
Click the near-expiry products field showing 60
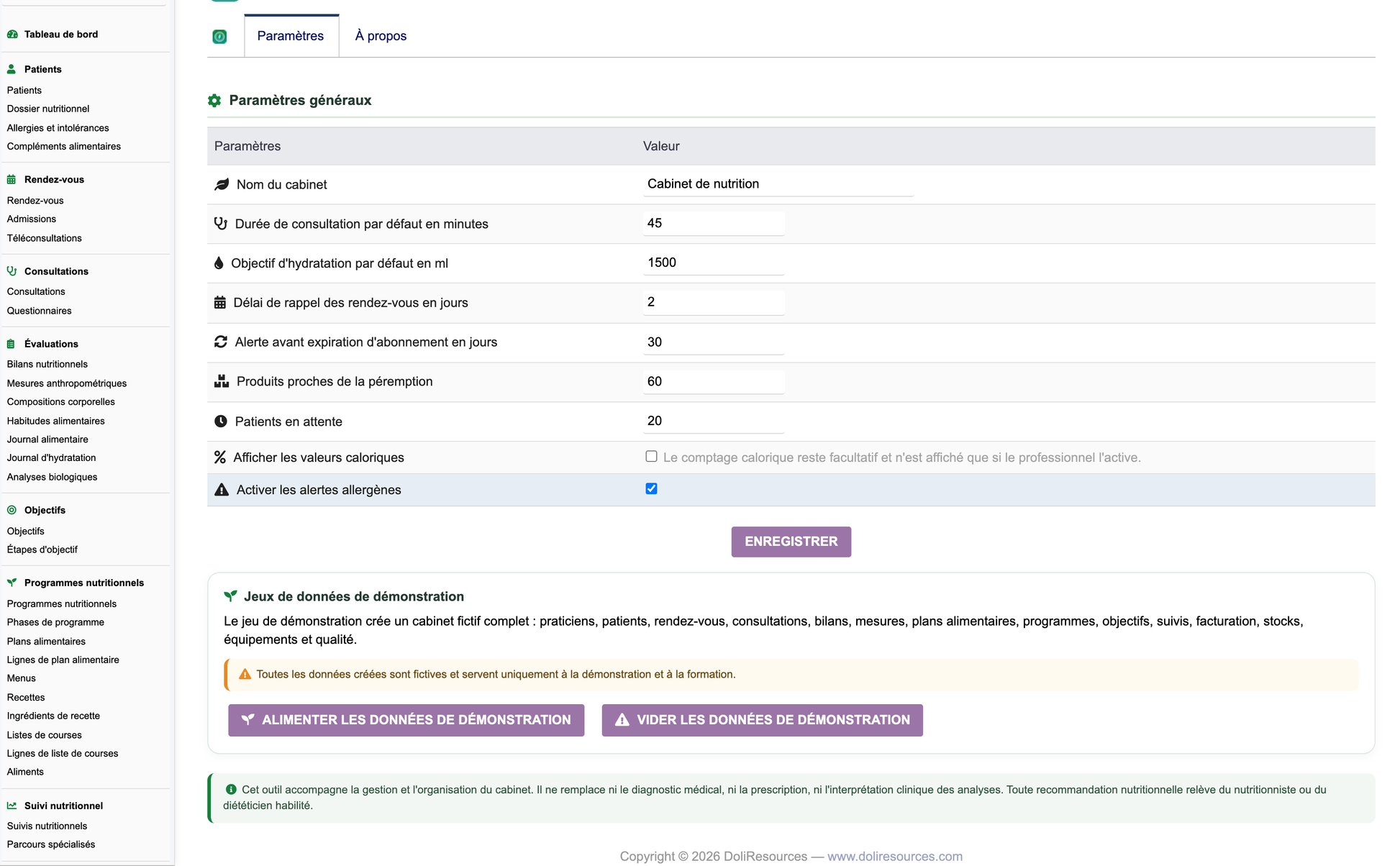point(713,382)
